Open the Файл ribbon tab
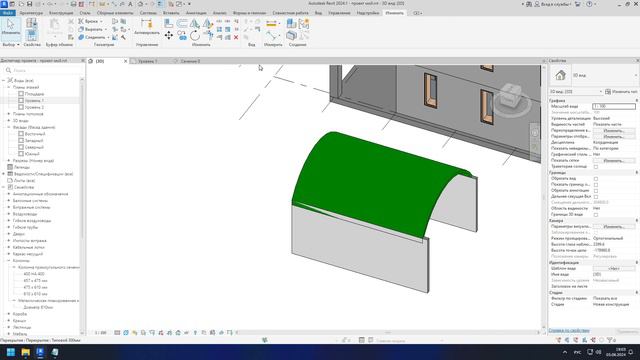 (x=8, y=13)
